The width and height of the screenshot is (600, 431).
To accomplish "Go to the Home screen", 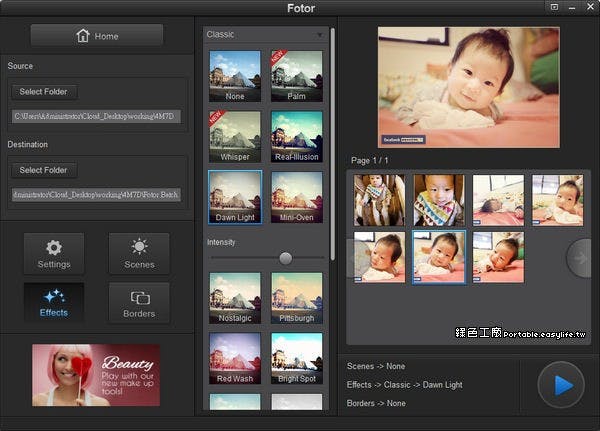I will (97, 36).
